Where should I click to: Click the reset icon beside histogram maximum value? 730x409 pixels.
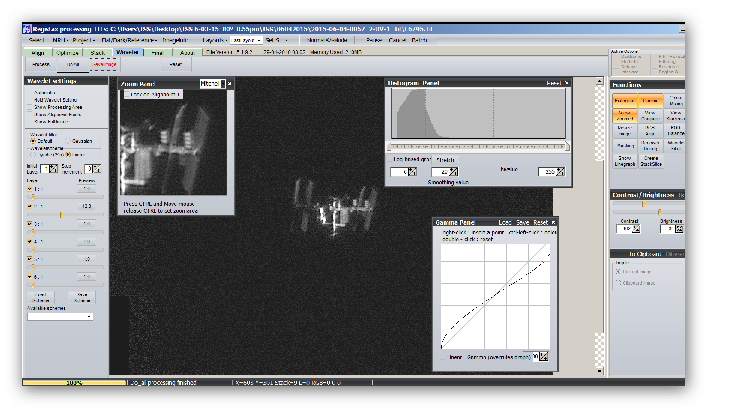[562, 173]
